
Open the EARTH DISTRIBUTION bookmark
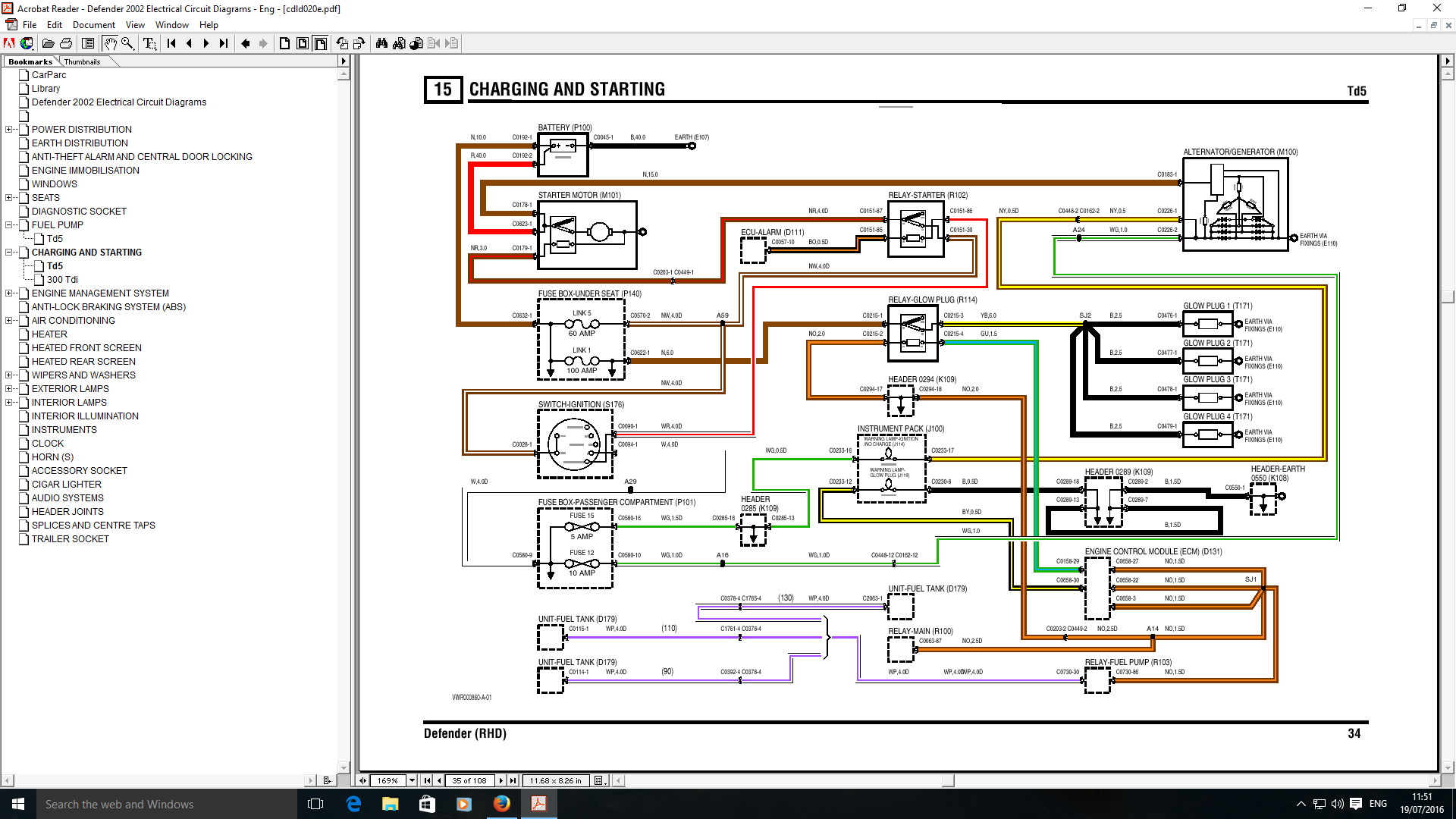pyautogui.click(x=80, y=143)
